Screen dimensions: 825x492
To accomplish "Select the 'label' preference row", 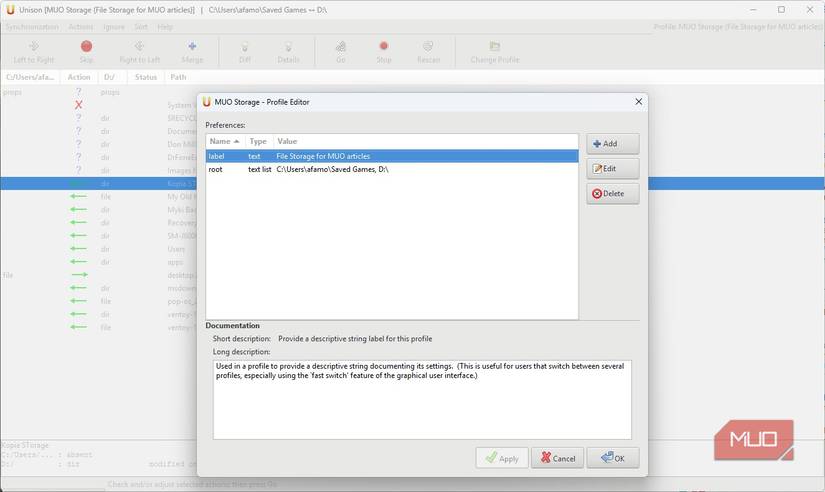I will coord(391,156).
